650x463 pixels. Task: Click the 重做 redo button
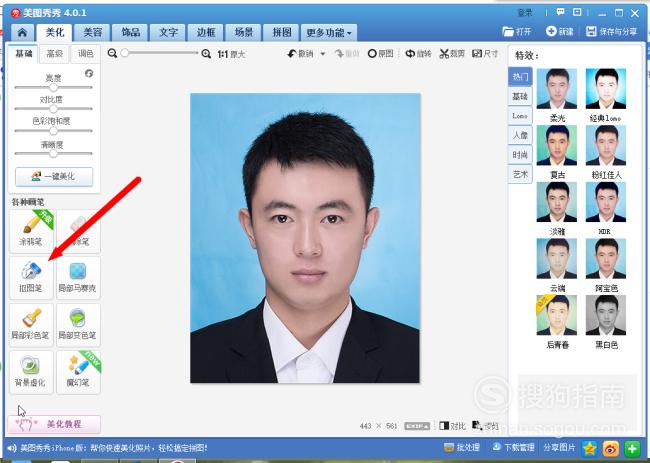pyautogui.click(x=347, y=53)
